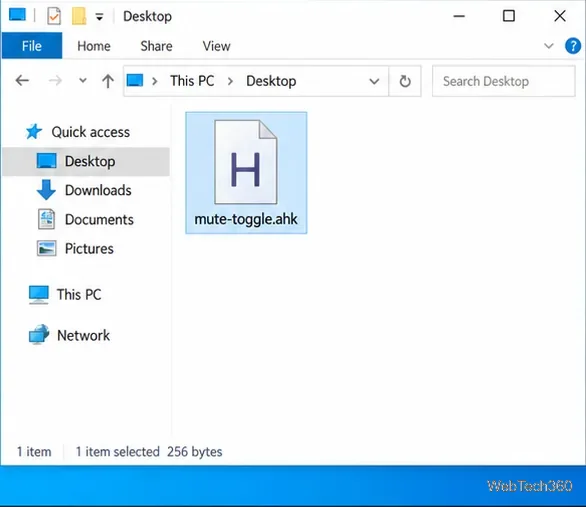Click the New folder quick access icon
This screenshot has width=586, height=507.
[79, 16]
